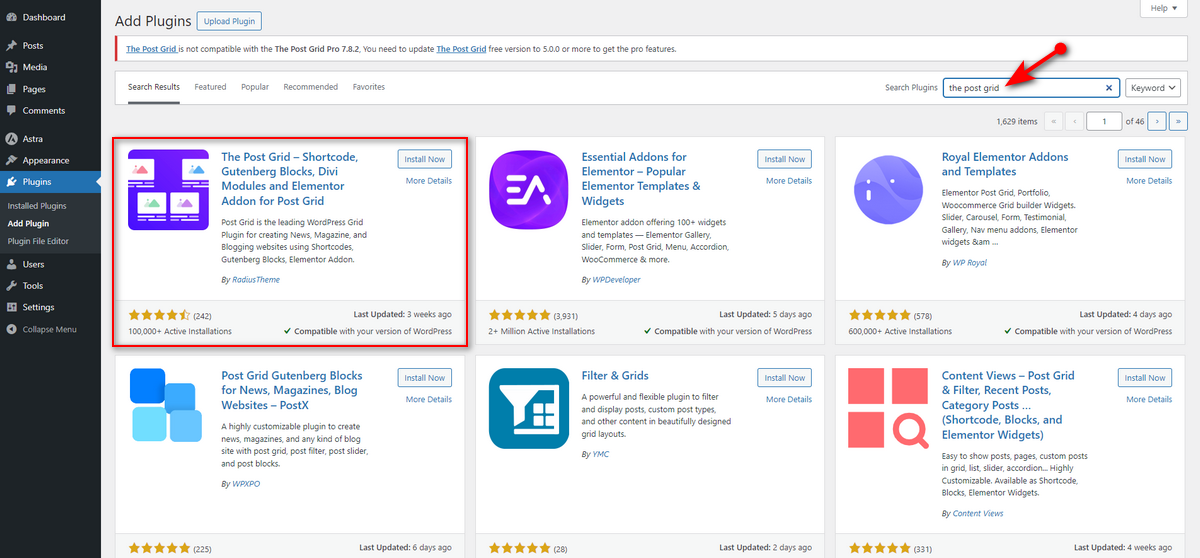The width and height of the screenshot is (1200, 558).
Task: Click Royal Elementor Addons and Templates title
Action: pyautogui.click(x=1005, y=164)
